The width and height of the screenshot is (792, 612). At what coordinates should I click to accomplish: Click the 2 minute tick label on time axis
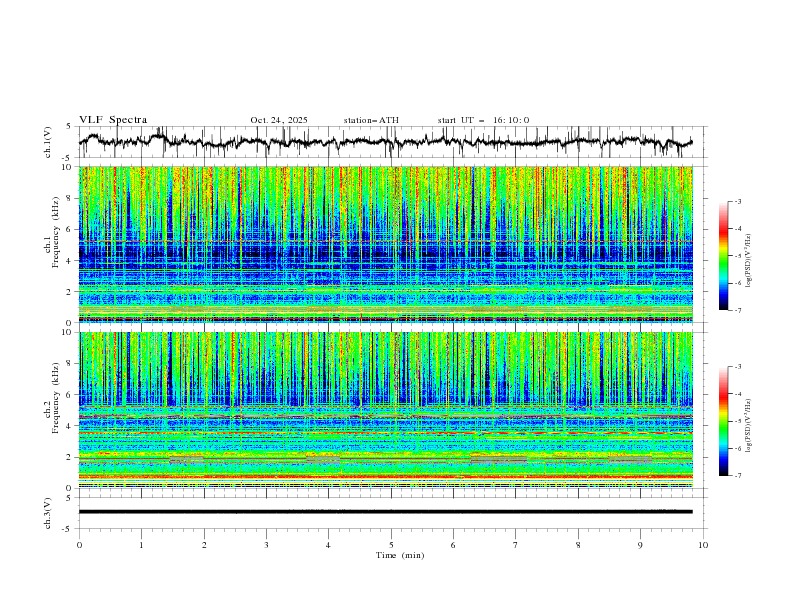[x=204, y=545]
